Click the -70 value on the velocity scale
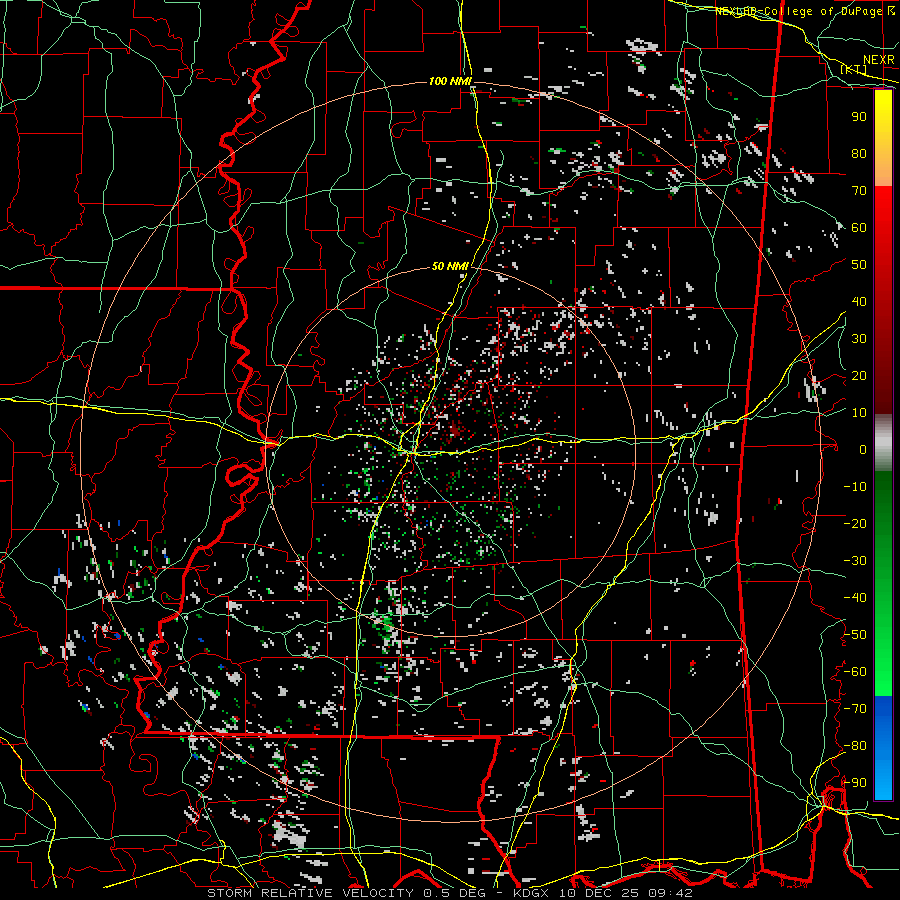 855,709
